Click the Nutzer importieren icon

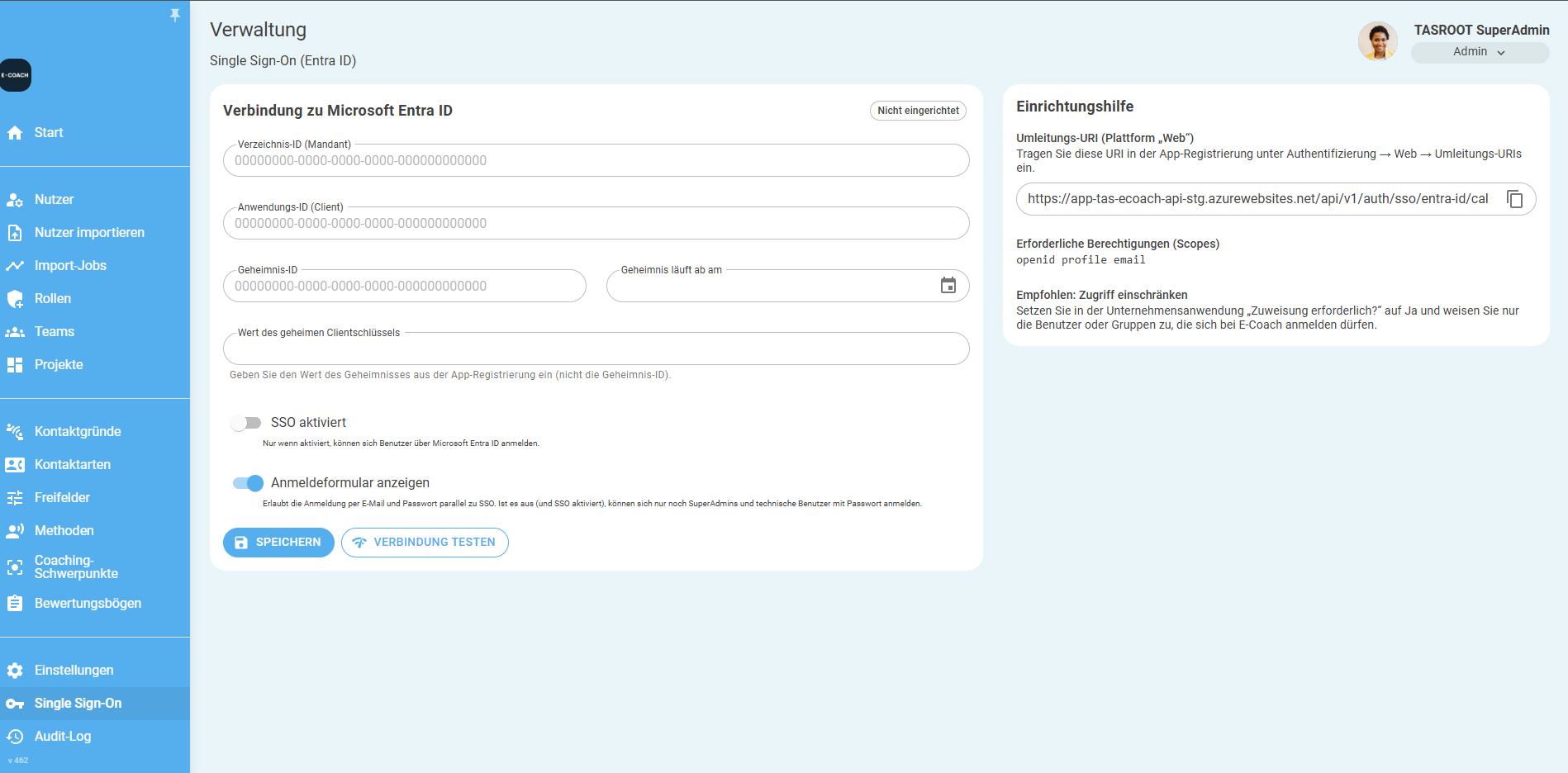(x=15, y=233)
